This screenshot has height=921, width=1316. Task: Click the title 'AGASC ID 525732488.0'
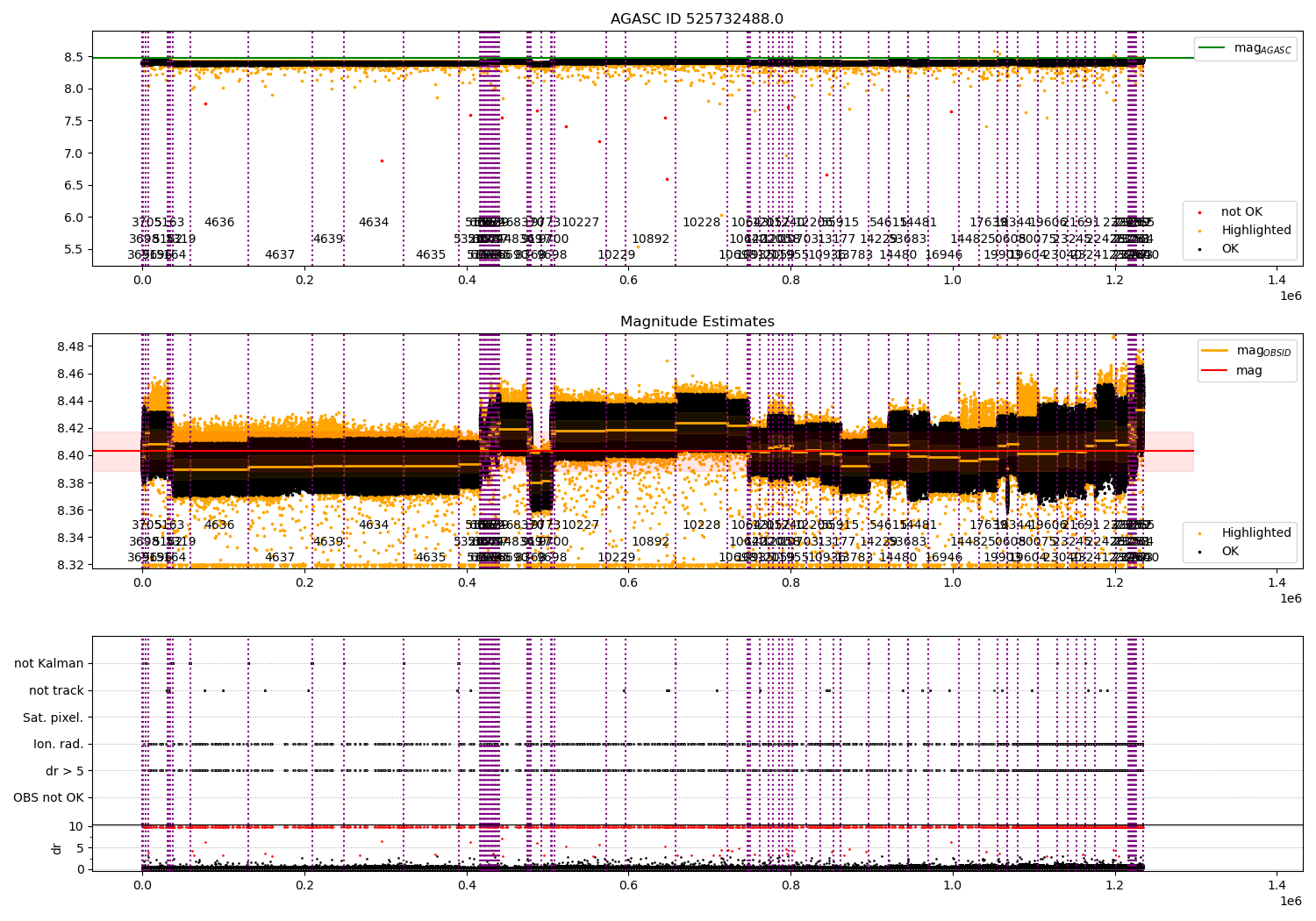point(697,19)
